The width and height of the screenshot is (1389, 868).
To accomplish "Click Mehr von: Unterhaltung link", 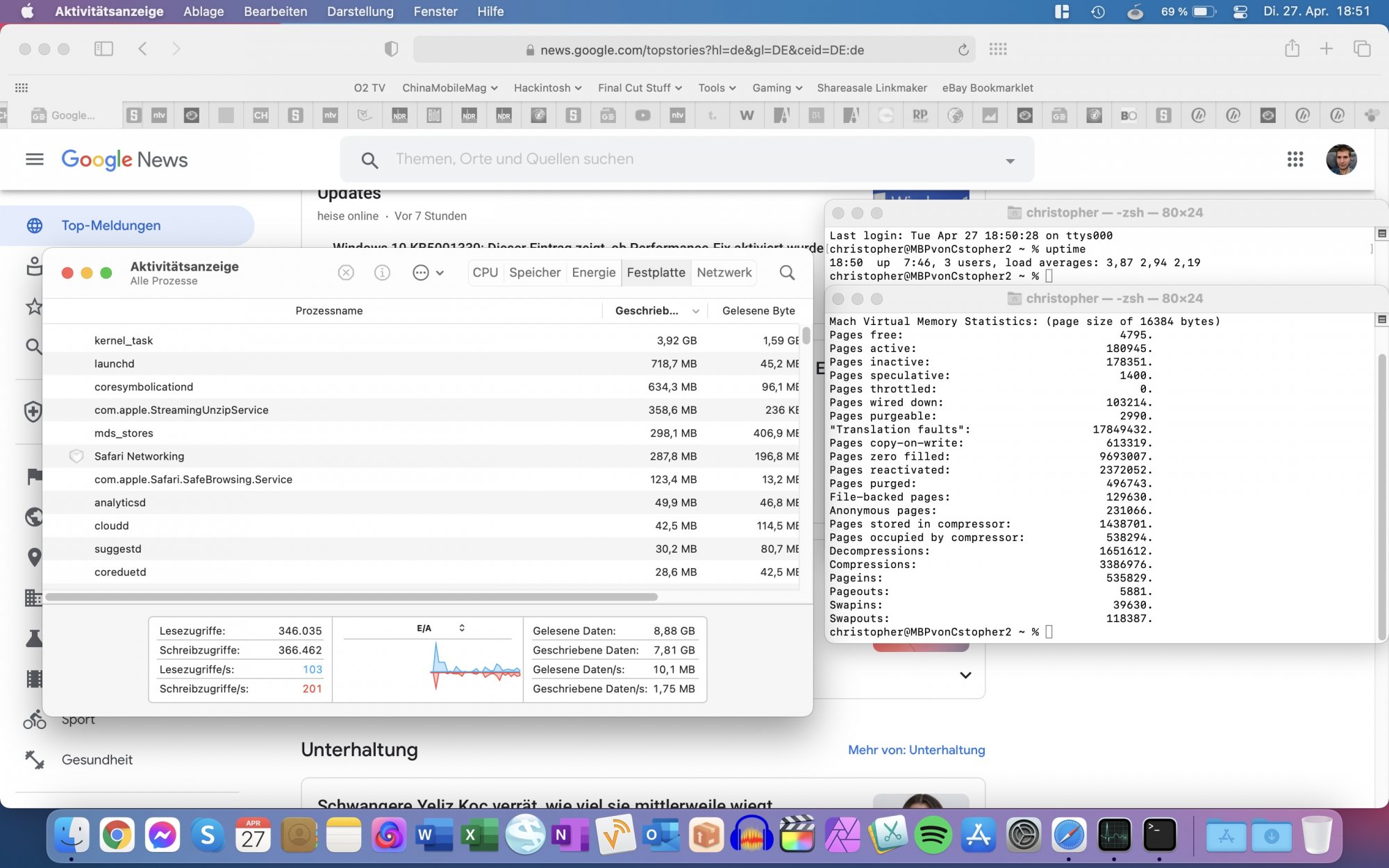I will tap(916, 750).
